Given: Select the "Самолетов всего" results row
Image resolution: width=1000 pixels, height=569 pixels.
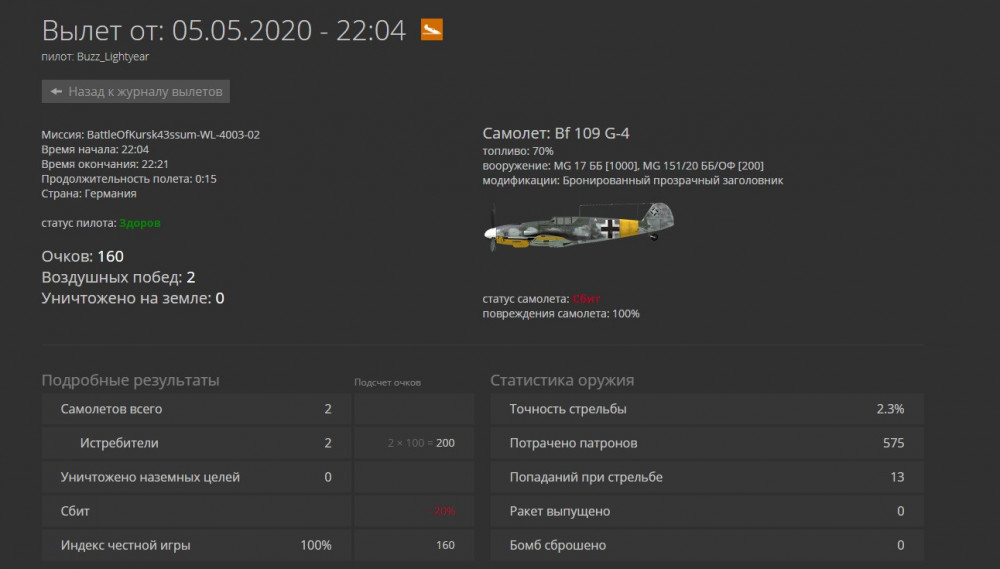Looking at the screenshot, I should (x=195, y=409).
